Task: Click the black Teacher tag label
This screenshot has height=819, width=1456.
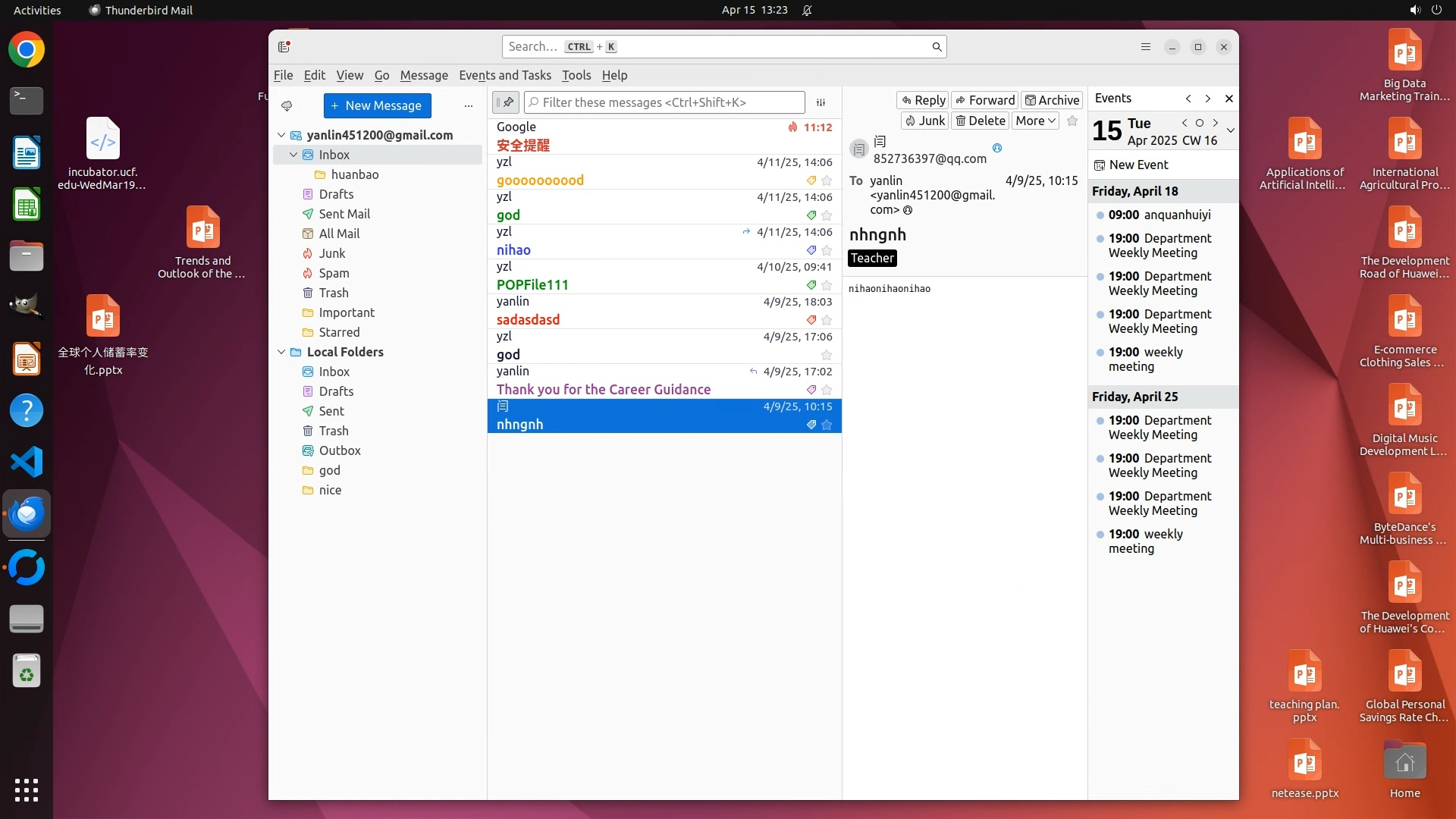Action: point(872,259)
